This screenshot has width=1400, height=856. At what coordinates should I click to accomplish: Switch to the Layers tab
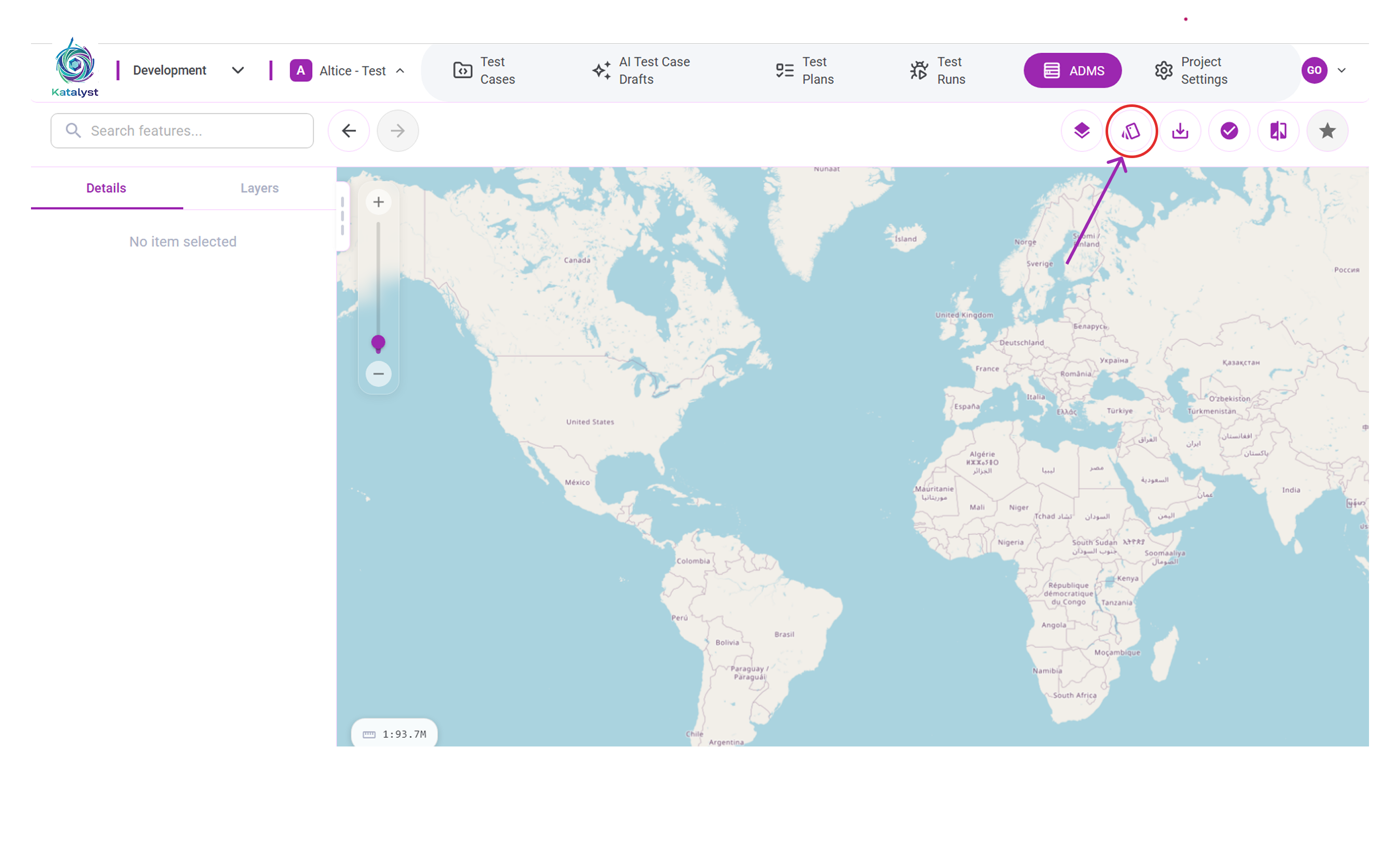pyautogui.click(x=259, y=188)
